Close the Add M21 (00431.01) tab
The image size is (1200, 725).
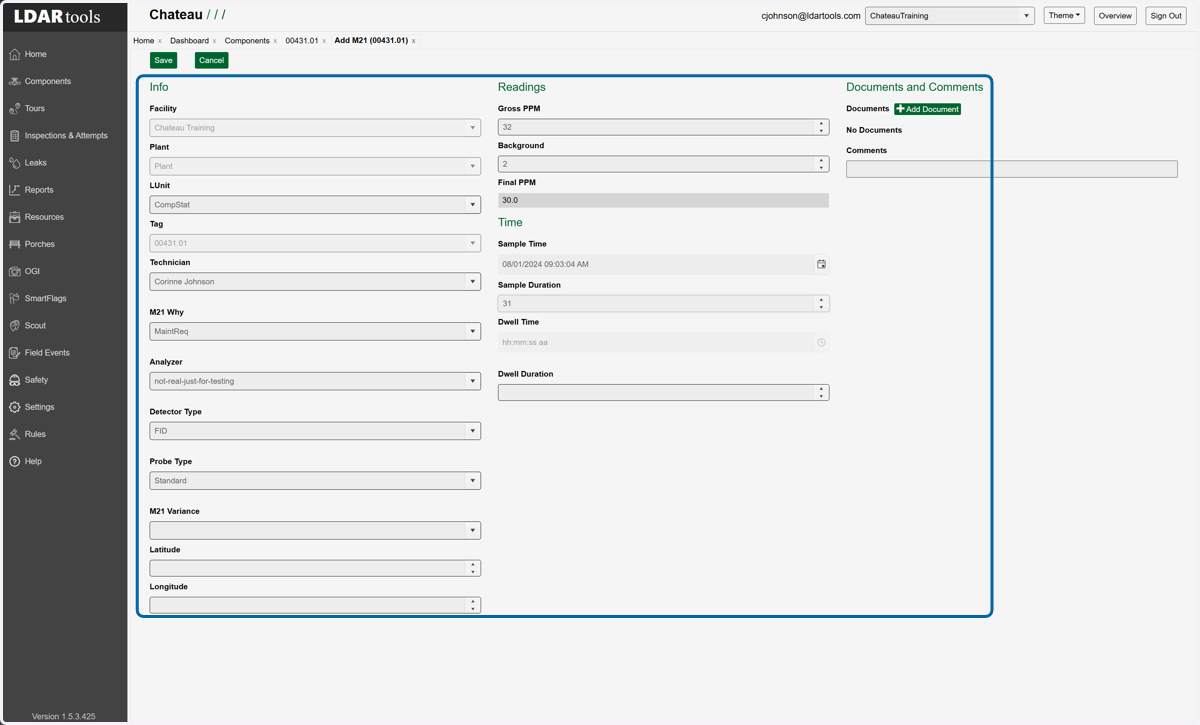coord(414,41)
